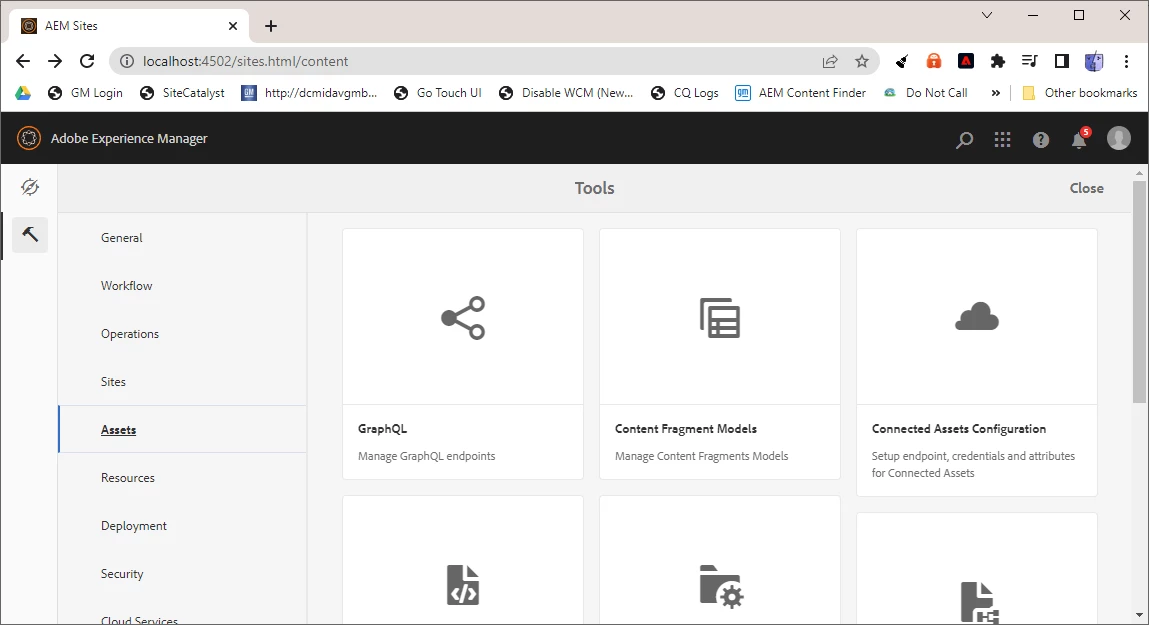Share this page from address bar
Screen dimensions: 1149x625
(x=830, y=62)
